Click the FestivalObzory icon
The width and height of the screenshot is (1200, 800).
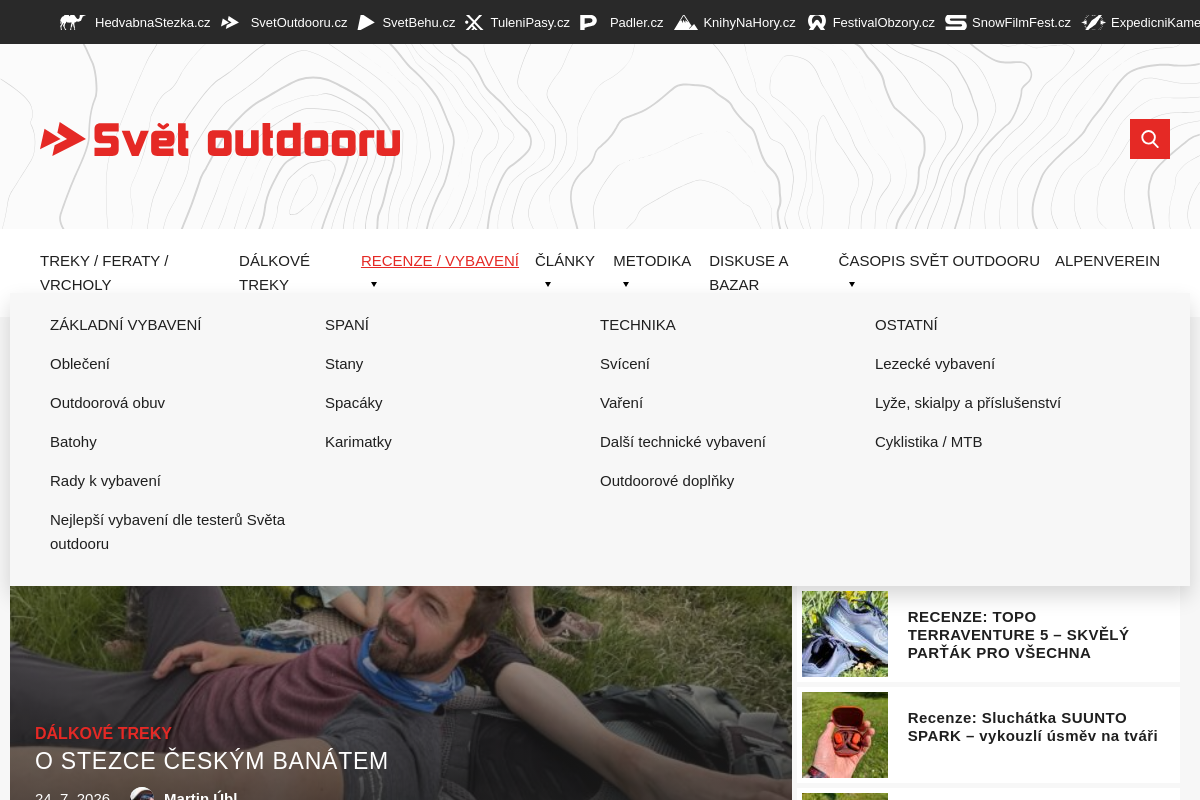tap(817, 22)
